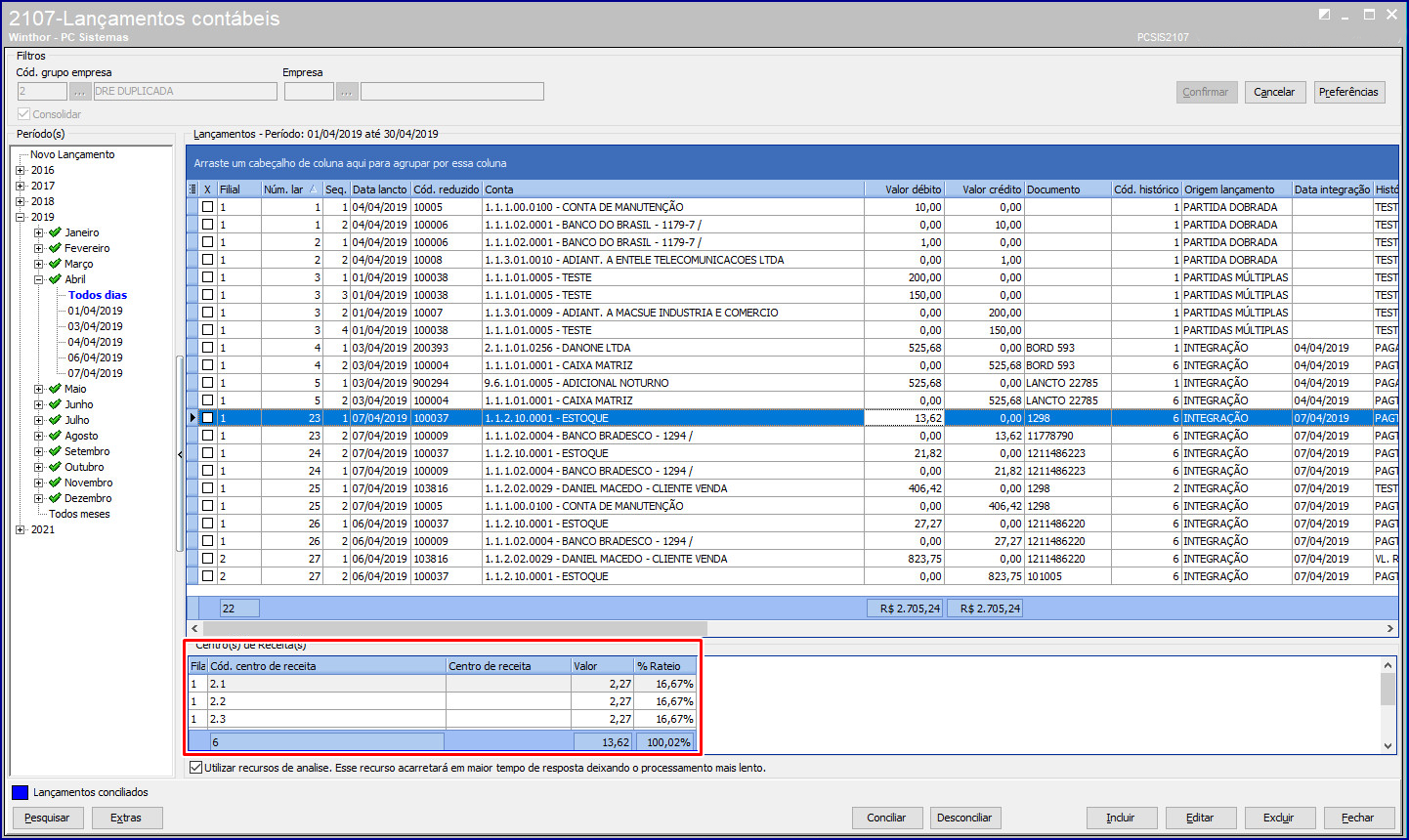Click current row indicator arrow on ESTOQUE row

[x=192, y=418]
